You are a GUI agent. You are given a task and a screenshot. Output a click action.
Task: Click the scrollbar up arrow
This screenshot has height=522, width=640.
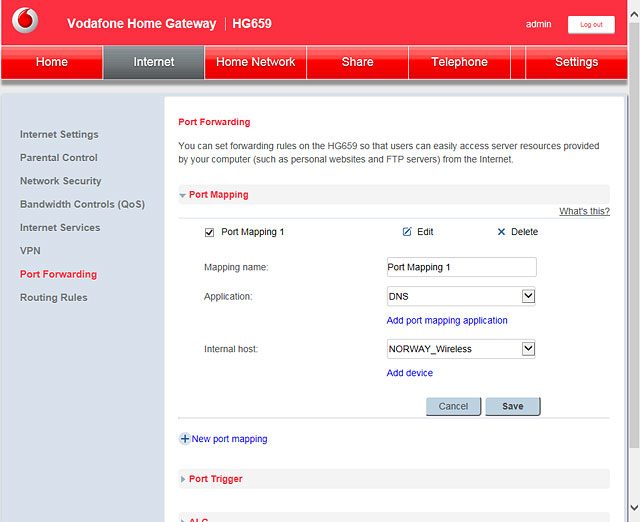pos(634,15)
